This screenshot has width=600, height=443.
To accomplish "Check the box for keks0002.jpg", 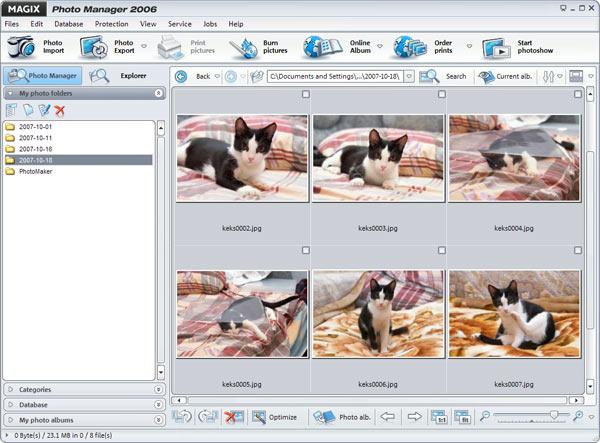I will 306,94.
